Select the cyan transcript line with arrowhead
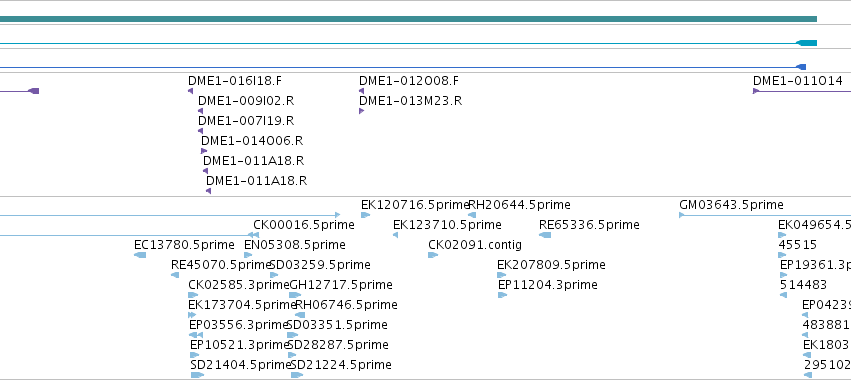This screenshot has width=851, height=380. point(408,43)
